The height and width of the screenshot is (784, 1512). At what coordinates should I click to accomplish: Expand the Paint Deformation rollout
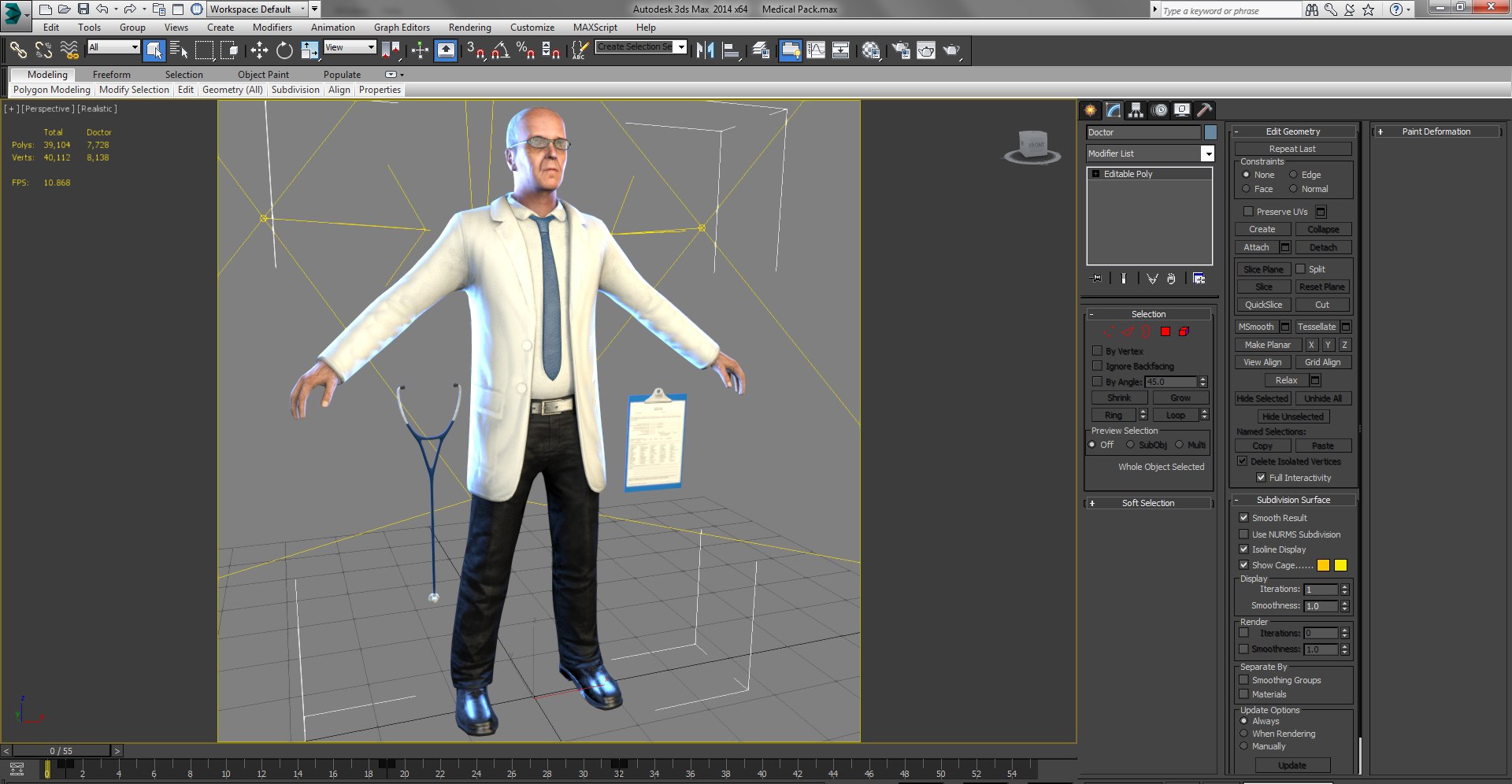pyautogui.click(x=1436, y=131)
